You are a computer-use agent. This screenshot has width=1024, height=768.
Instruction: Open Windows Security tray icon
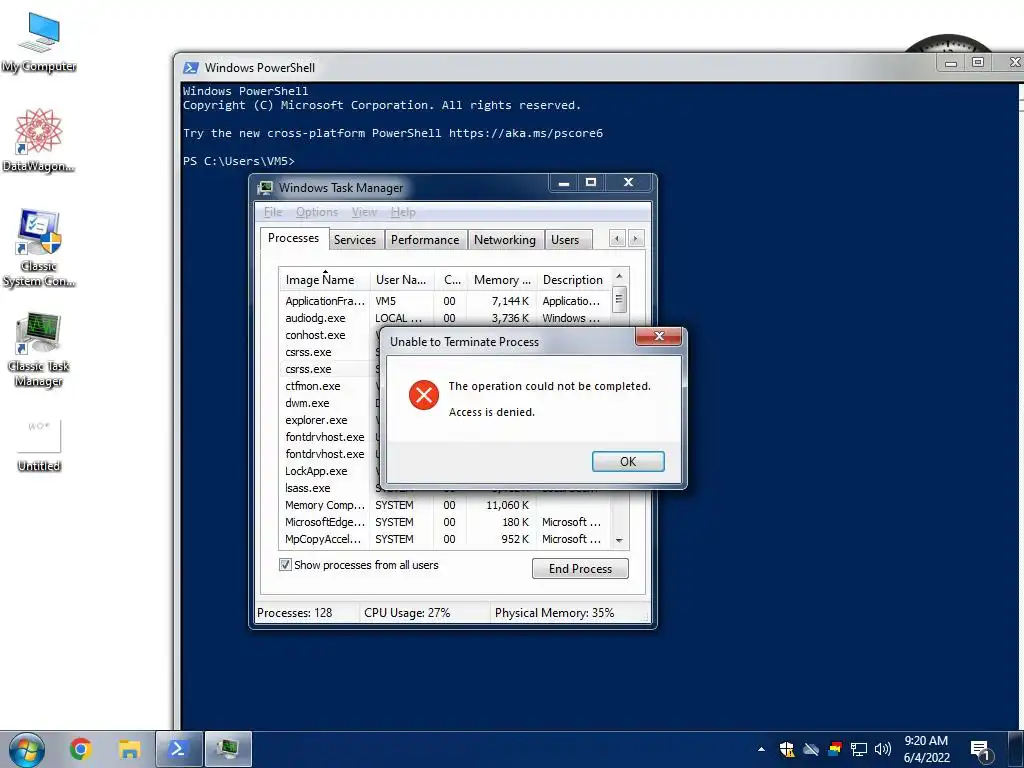point(787,749)
